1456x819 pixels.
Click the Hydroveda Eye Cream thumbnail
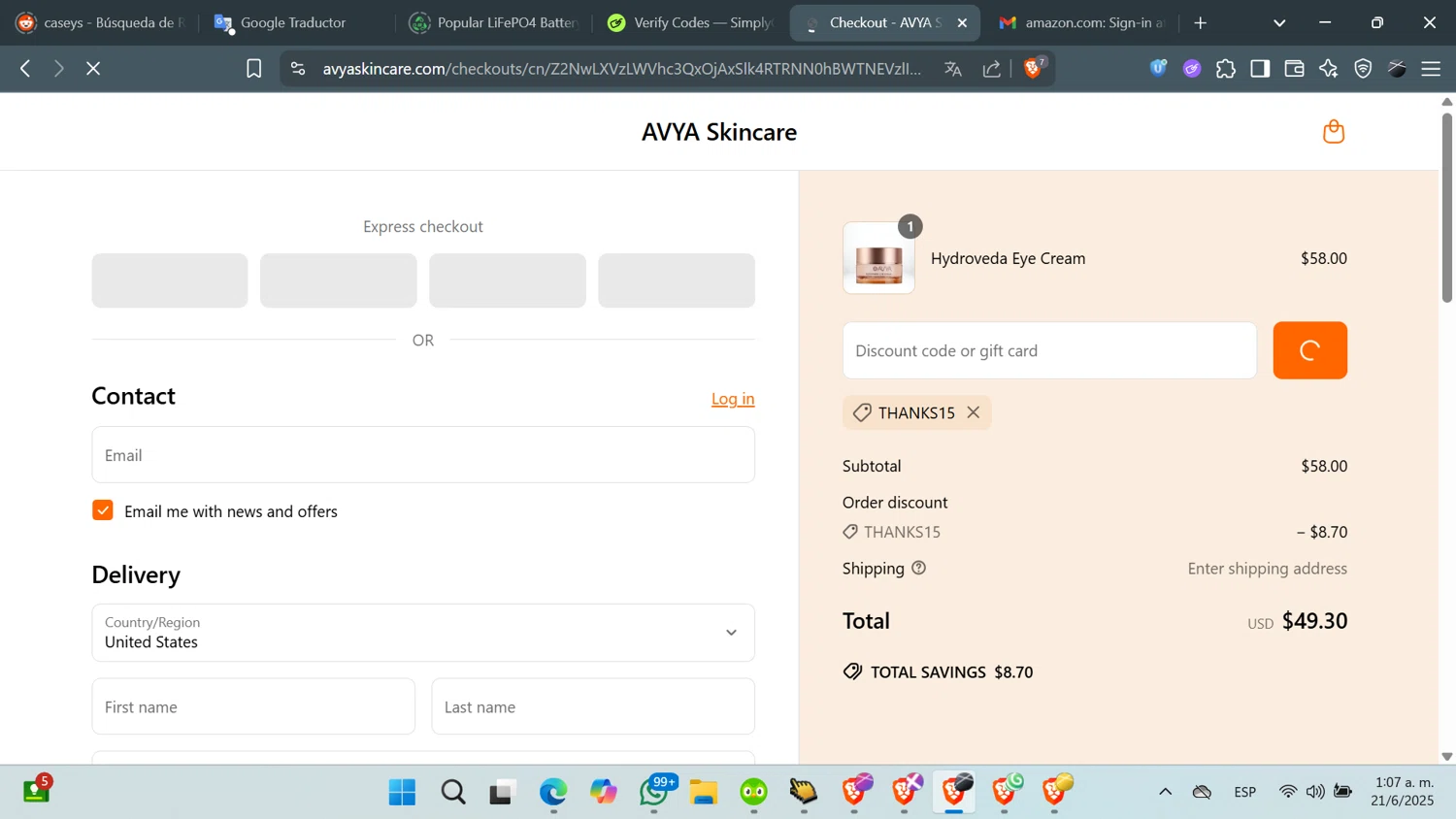point(878,258)
